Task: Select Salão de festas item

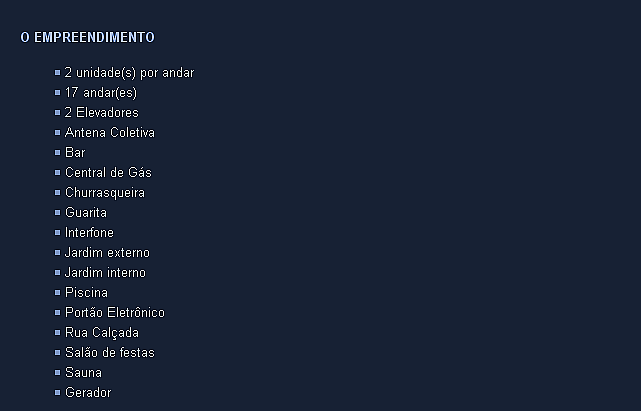Action: (x=109, y=353)
